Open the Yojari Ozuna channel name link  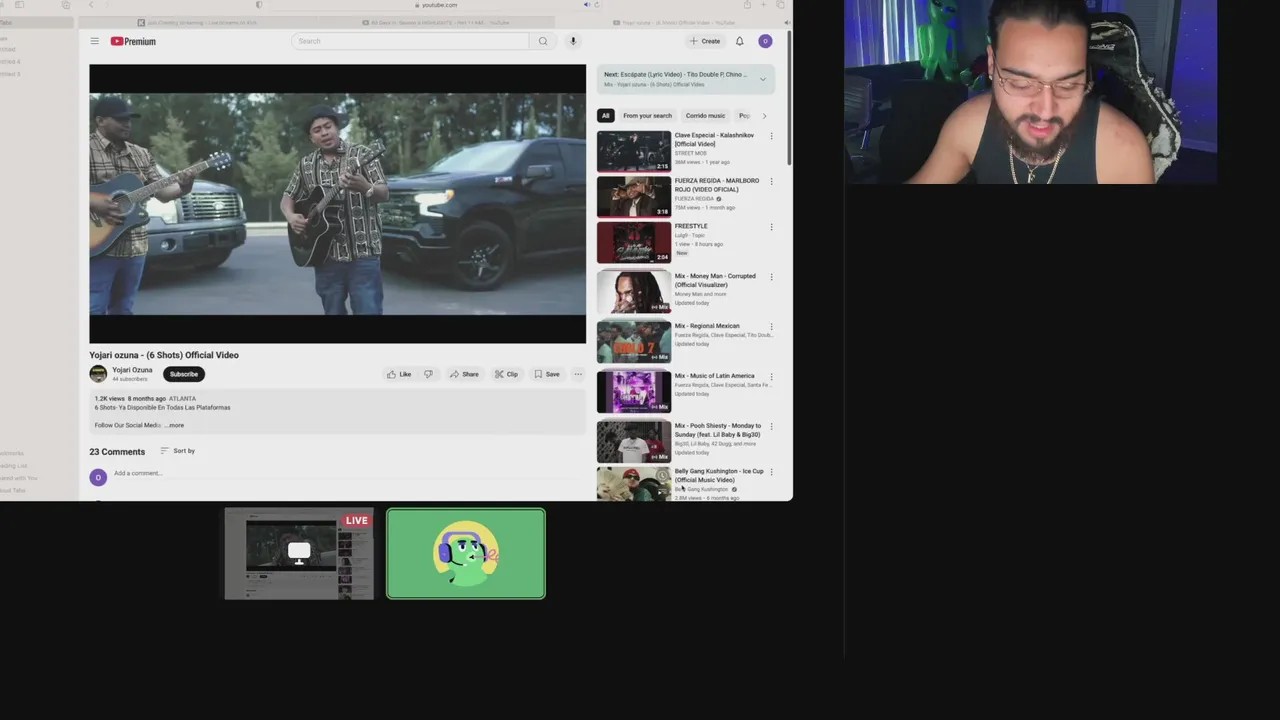(132, 370)
